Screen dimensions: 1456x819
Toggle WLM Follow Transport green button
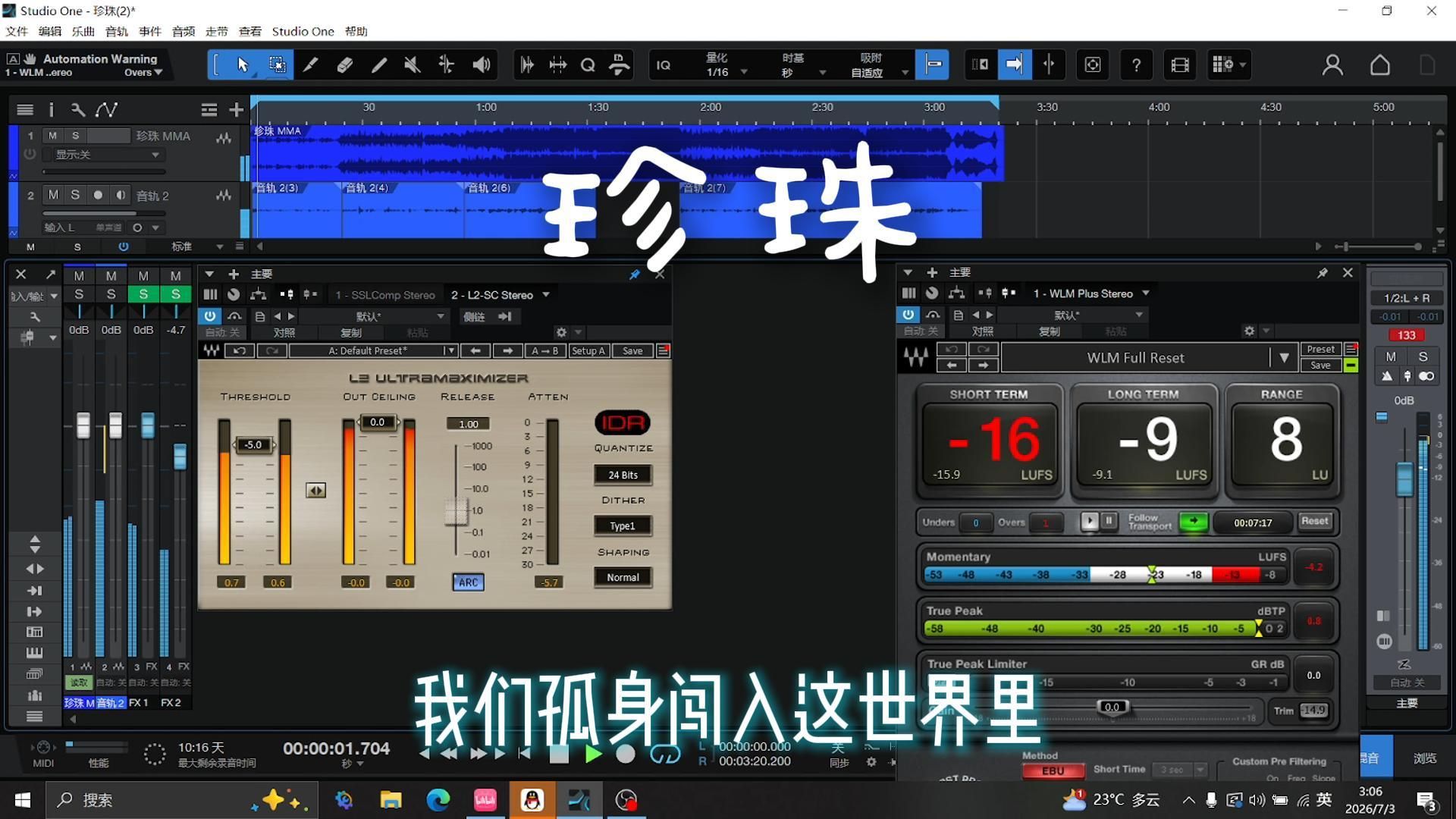1194,522
